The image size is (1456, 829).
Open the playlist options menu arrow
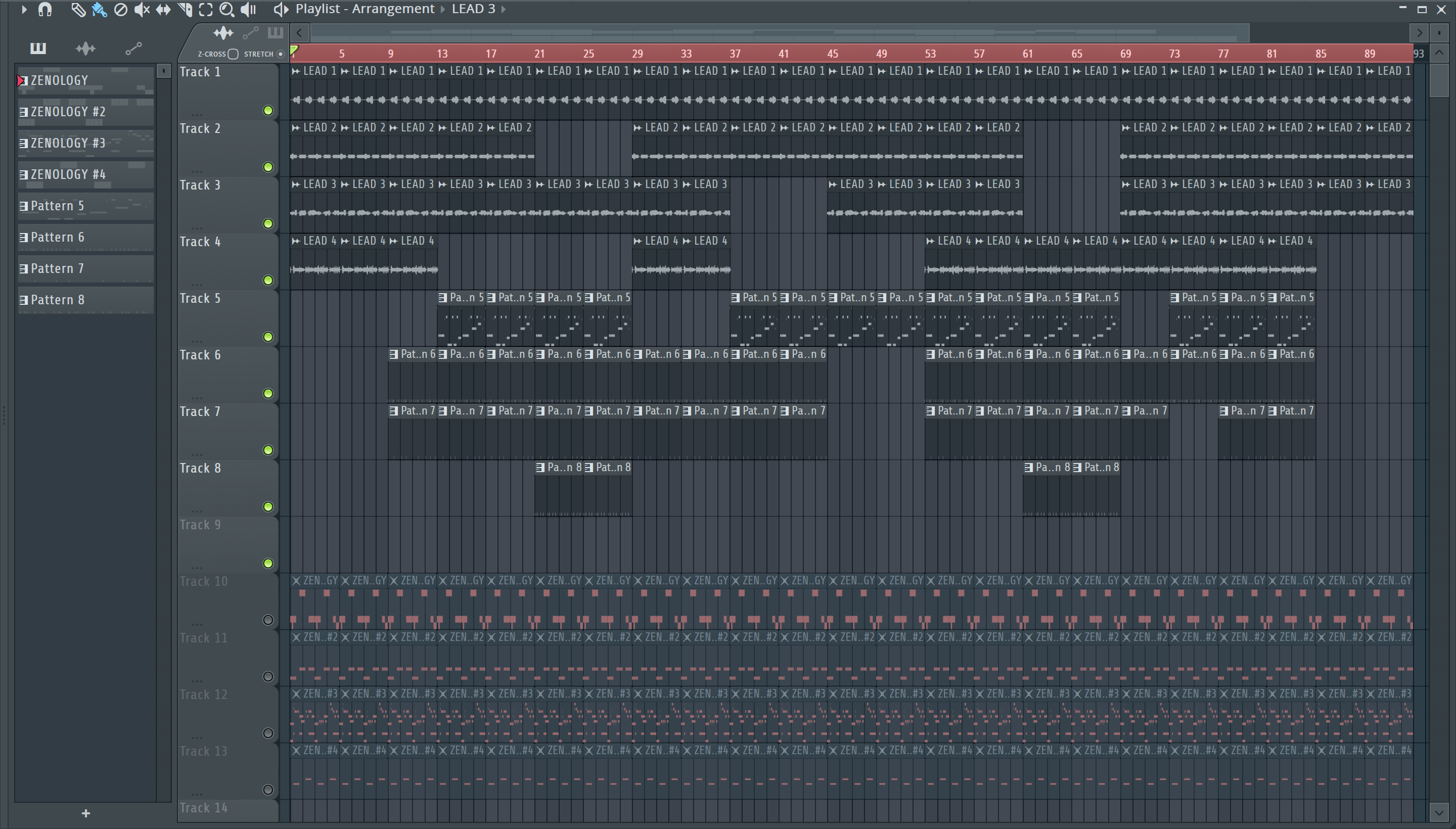tap(23, 9)
